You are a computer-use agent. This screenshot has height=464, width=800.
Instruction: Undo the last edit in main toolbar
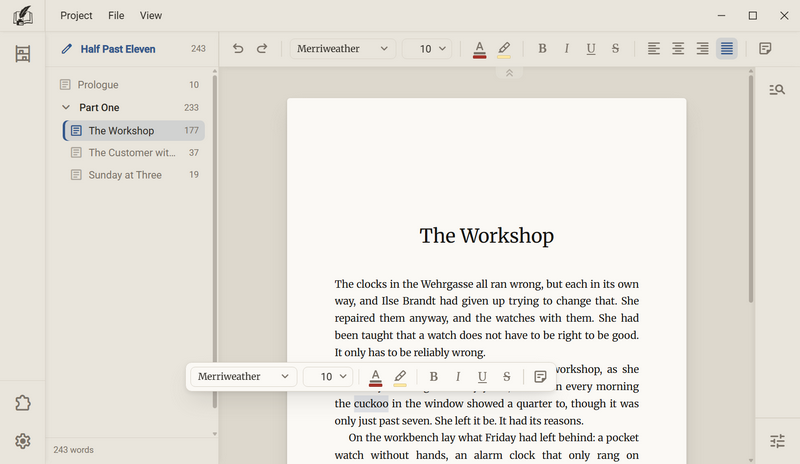(238, 48)
